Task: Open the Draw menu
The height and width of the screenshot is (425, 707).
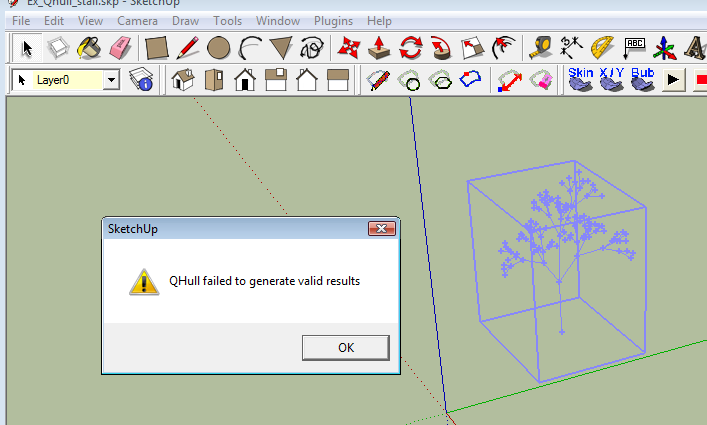Action: click(x=185, y=21)
